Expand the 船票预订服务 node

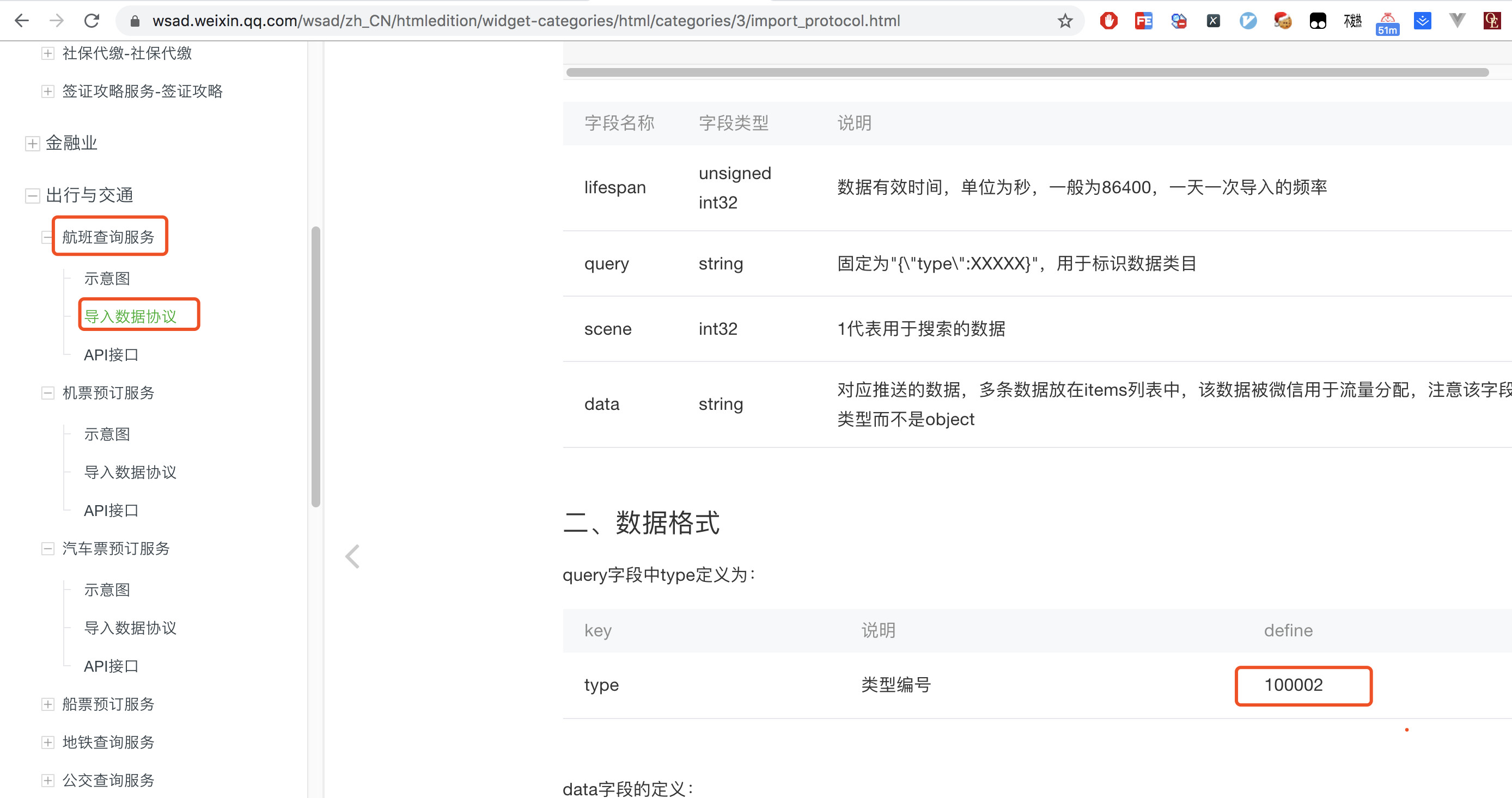click(47, 704)
